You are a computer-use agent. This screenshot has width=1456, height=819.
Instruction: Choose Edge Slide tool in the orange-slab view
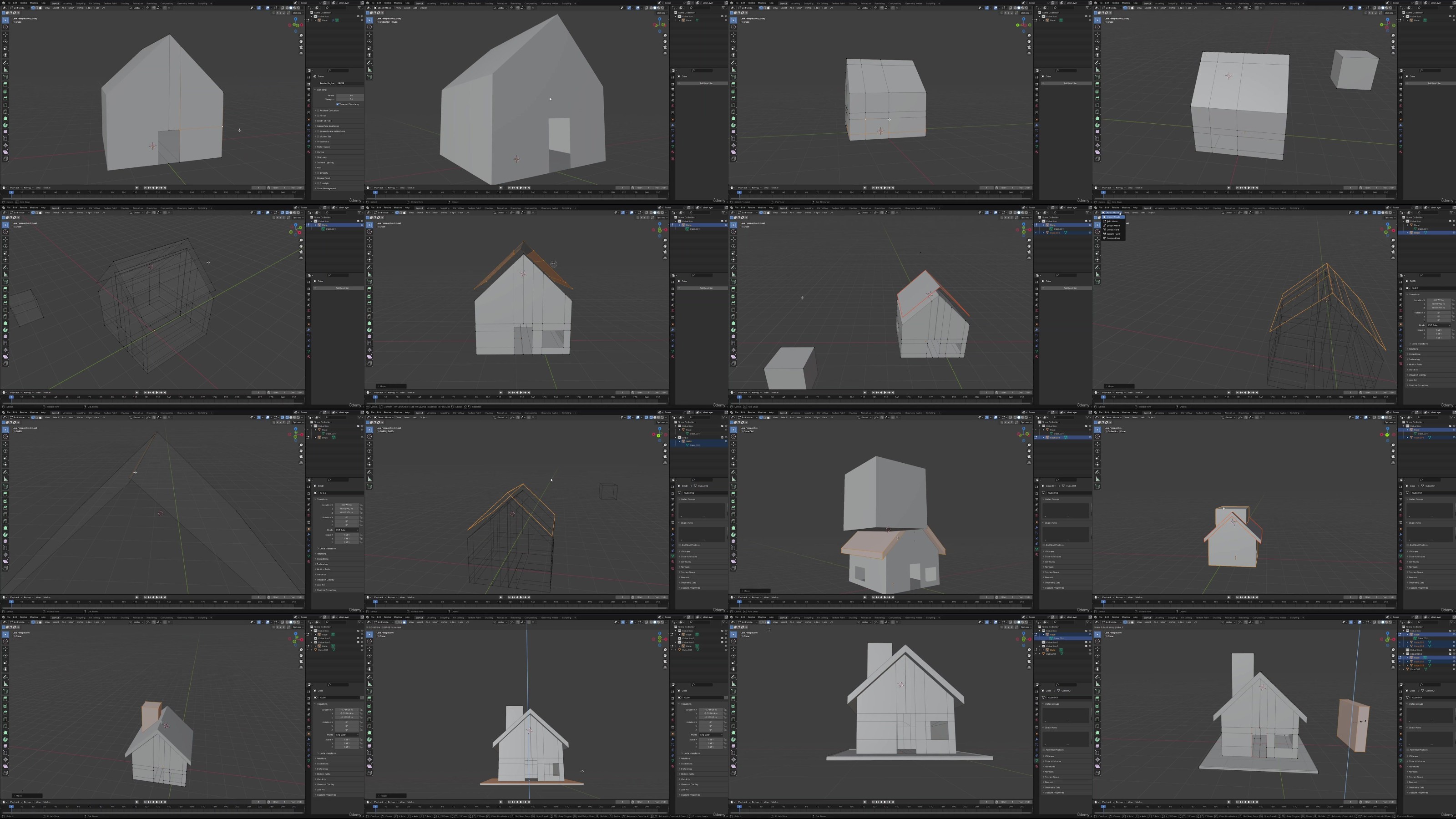point(1097,753)
